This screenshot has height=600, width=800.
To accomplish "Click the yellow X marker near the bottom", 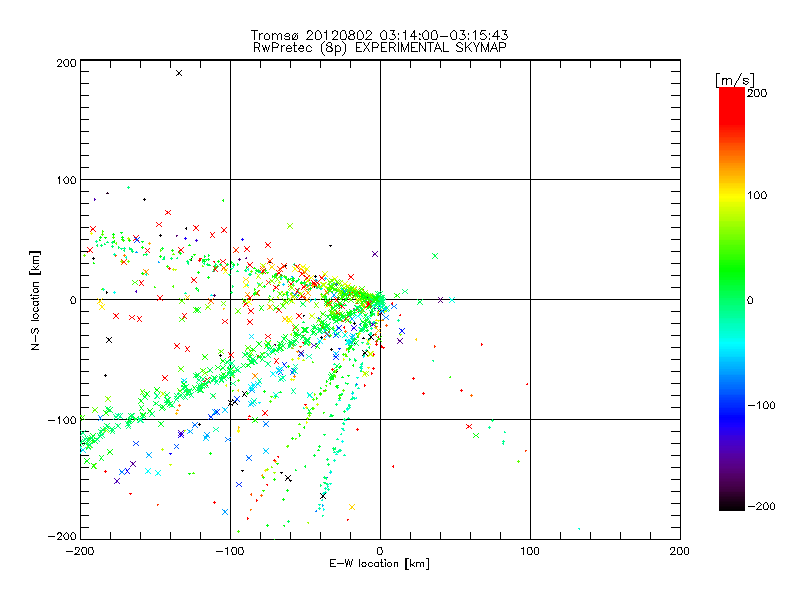I will (352, 507).
